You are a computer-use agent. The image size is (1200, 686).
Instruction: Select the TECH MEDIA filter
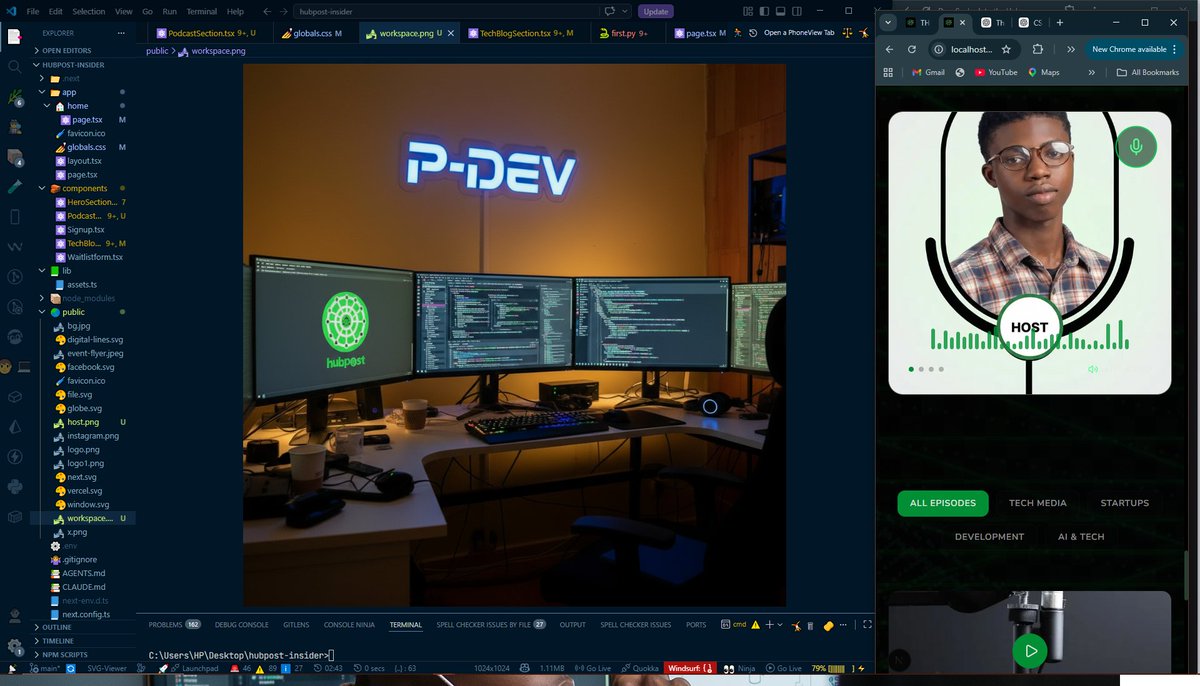click(x=1037, y=503)
